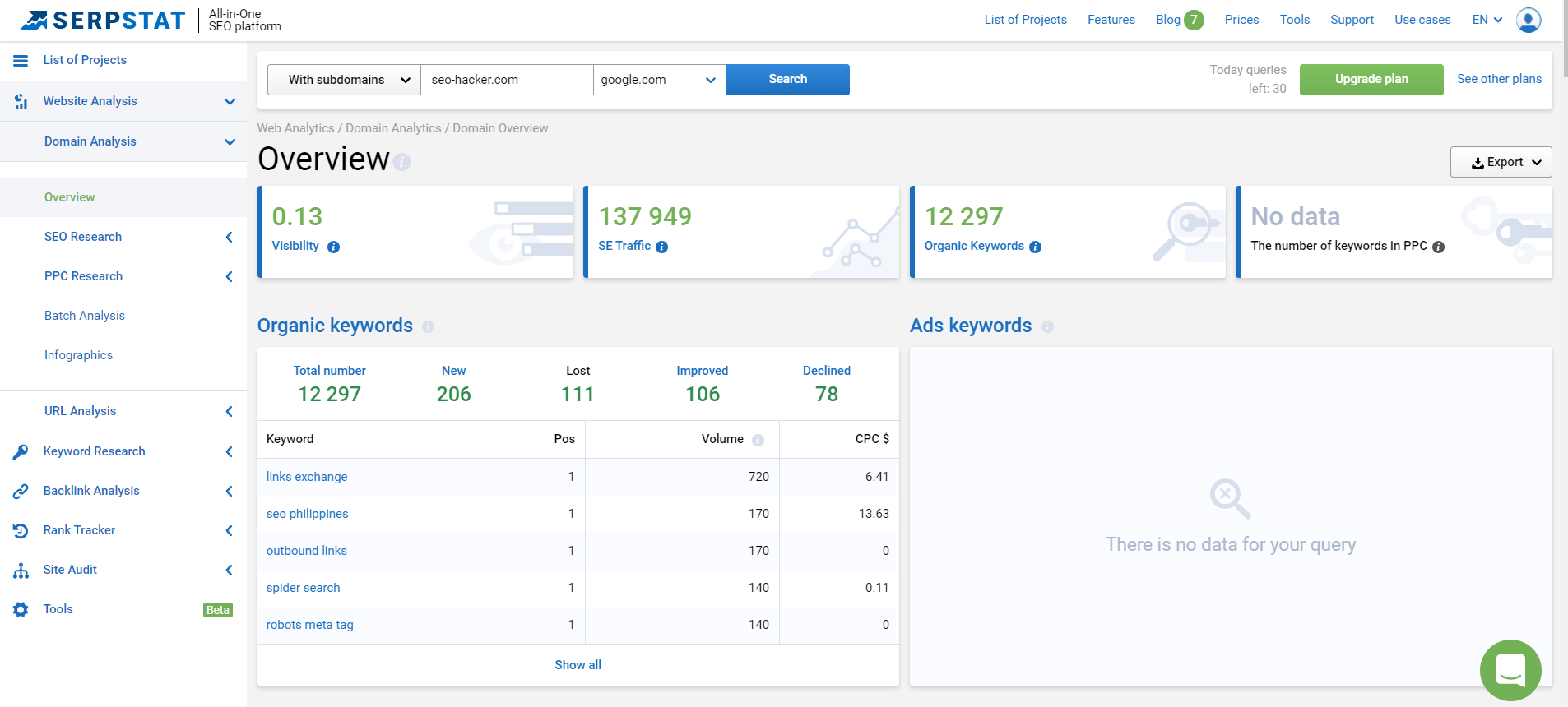The image size is (1568, 707).
Task: Open the With subdomains dropdown
Action: (x=344, y=80)
